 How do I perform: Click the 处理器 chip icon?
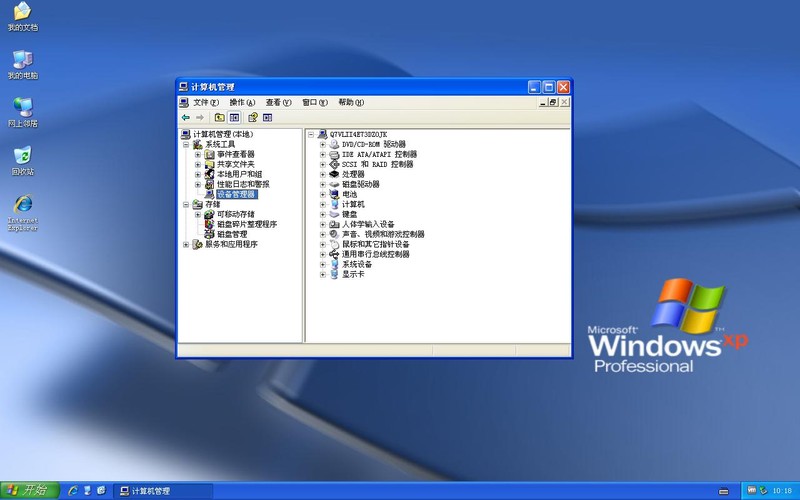(334, 174)
